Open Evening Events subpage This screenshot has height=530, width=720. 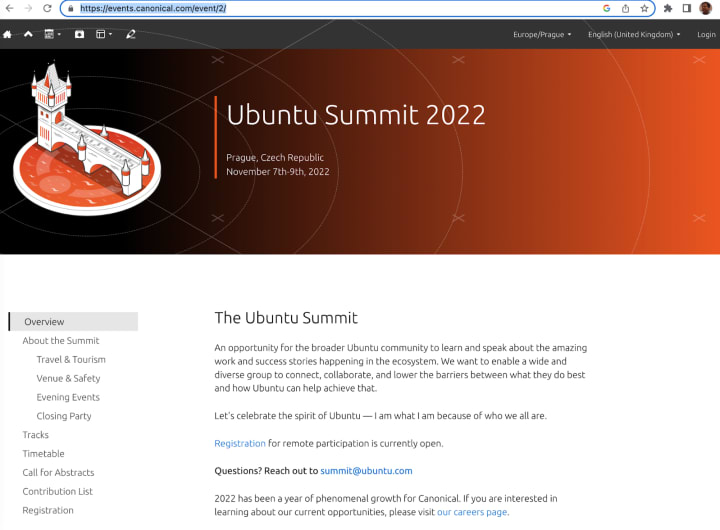point(68,397)
